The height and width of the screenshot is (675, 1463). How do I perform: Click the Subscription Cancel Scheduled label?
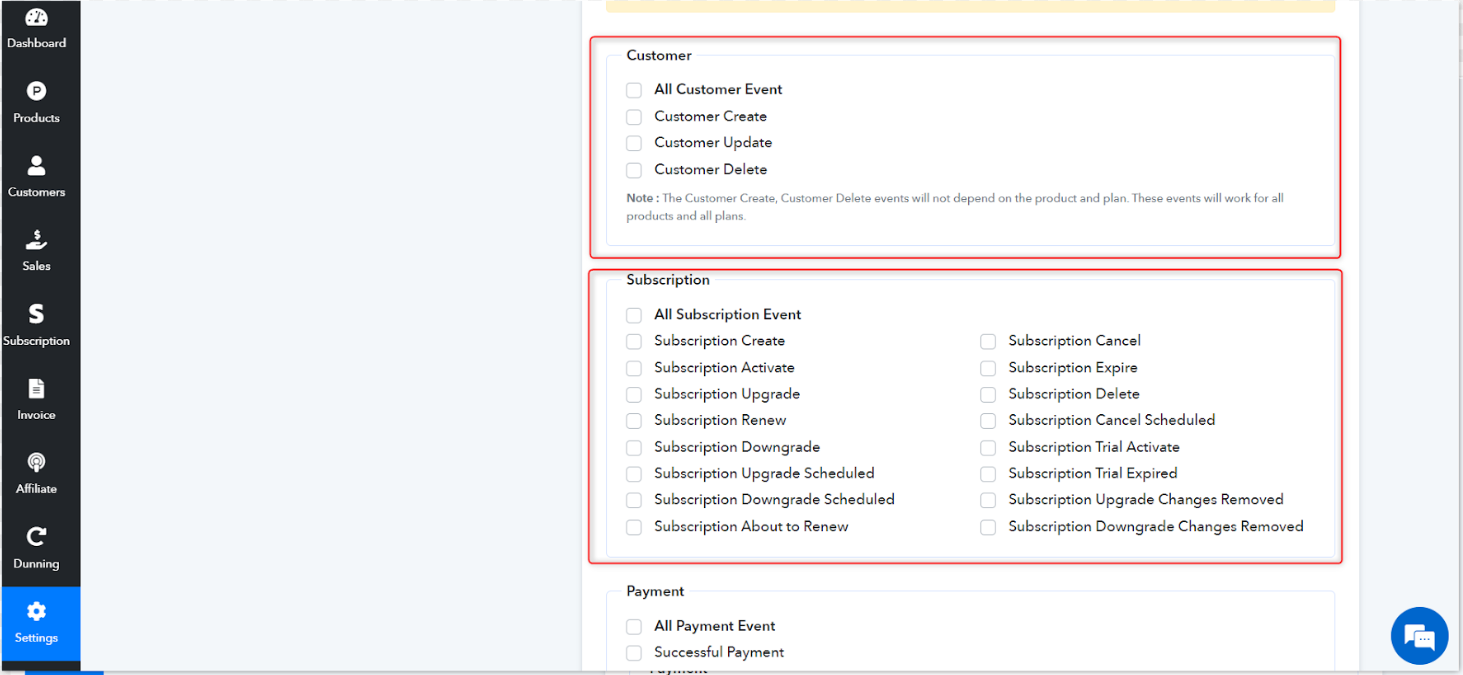tap(1112, 420)
